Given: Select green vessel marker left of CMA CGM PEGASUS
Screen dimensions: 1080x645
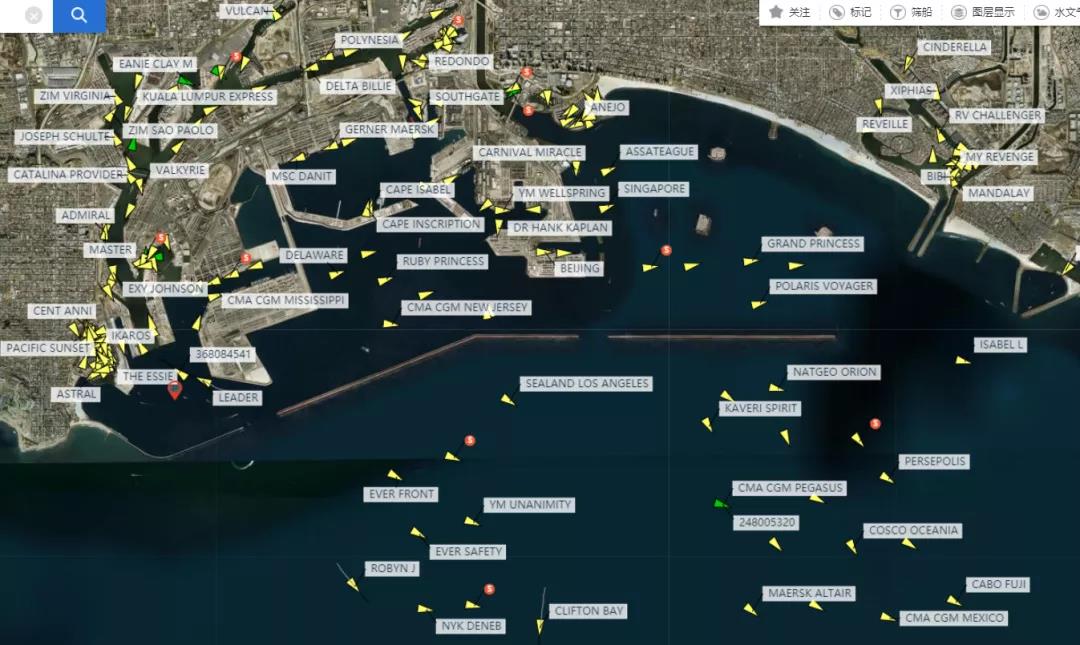Looking at the screenshot, I should coord(720,503).
